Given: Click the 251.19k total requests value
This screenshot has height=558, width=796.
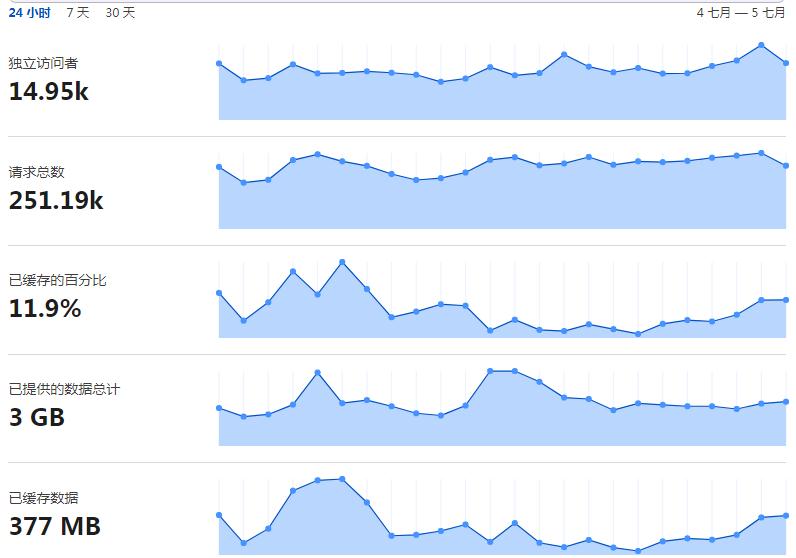Looking at the screenshot, I should point(56,200).
